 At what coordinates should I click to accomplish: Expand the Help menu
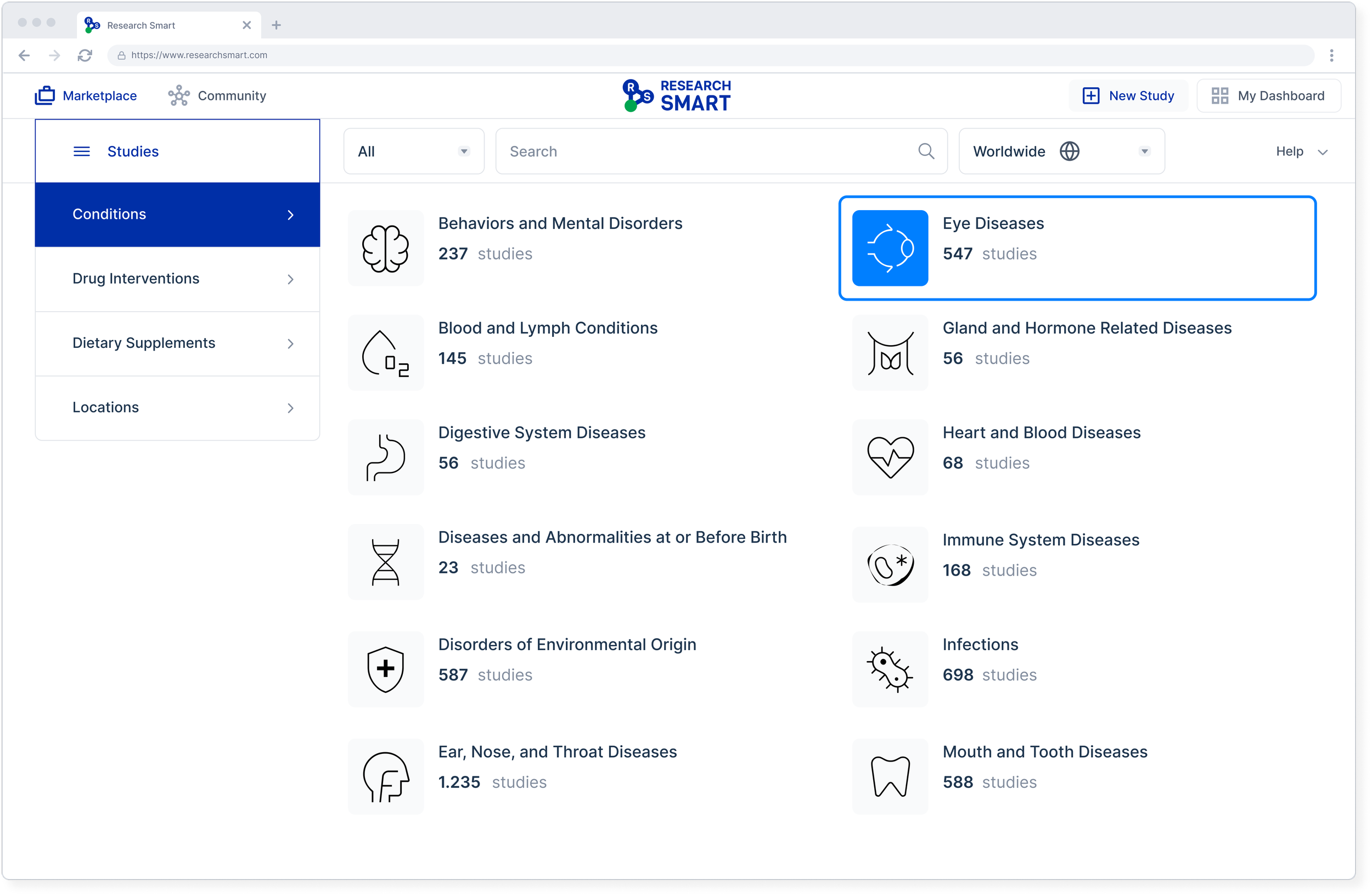point(1301,151)
